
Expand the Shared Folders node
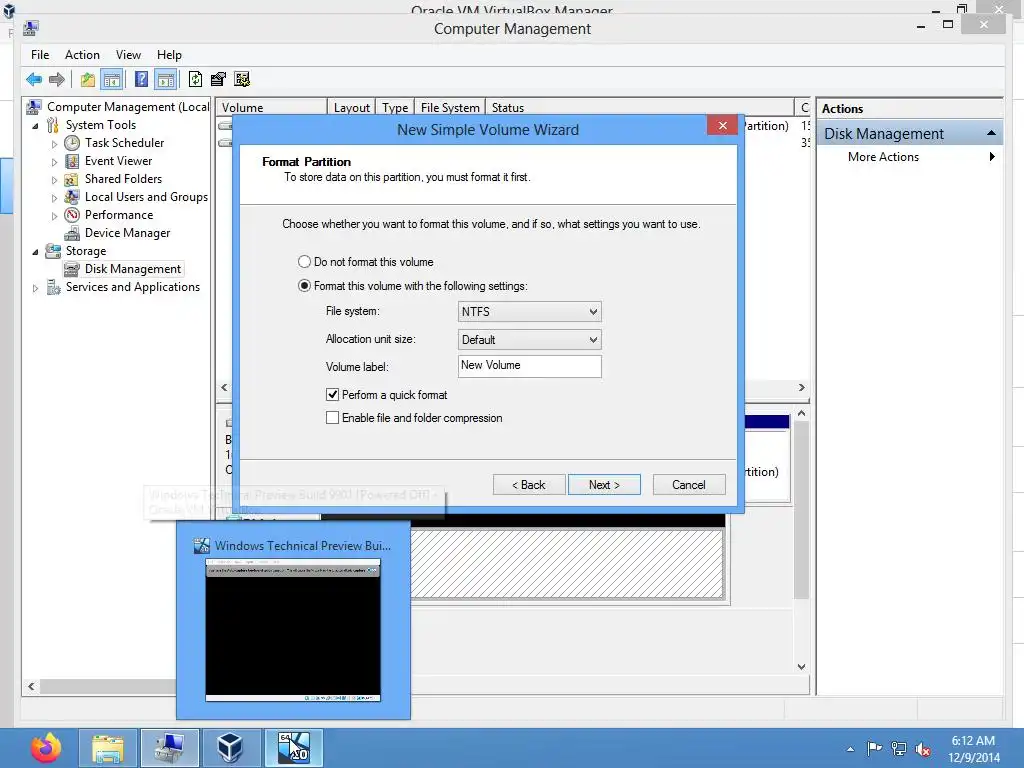click(x=54, y=180)
